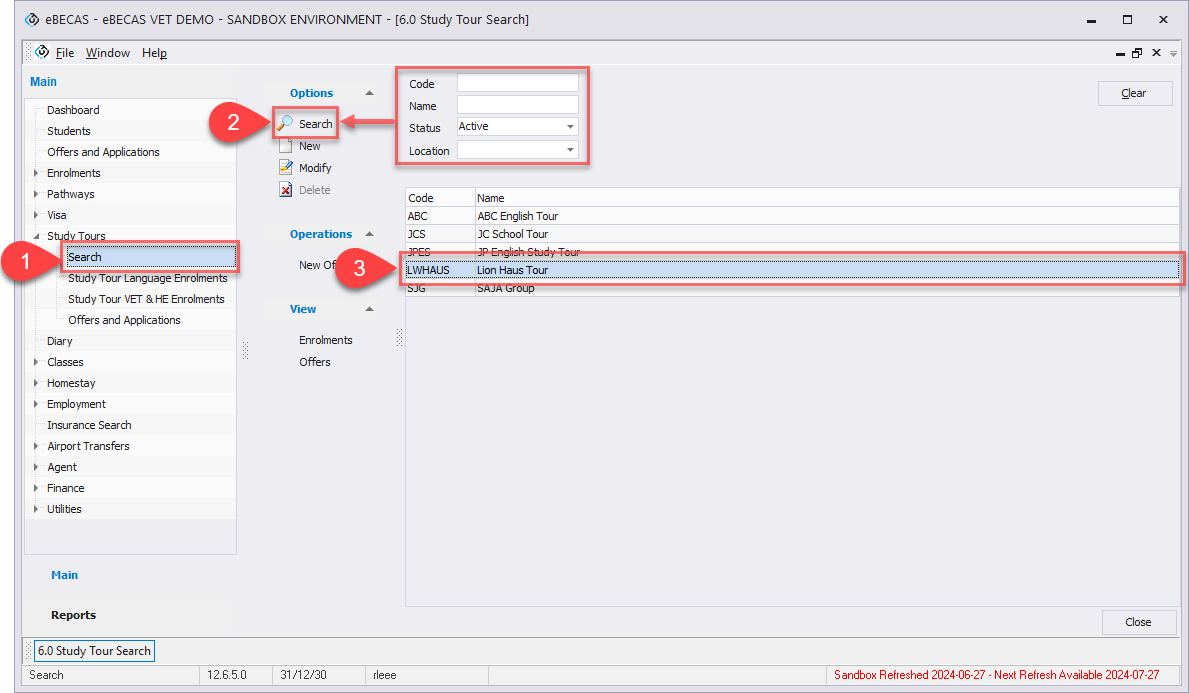
Task: Collapse the Operations section arrow
Action: pos(369,234)
